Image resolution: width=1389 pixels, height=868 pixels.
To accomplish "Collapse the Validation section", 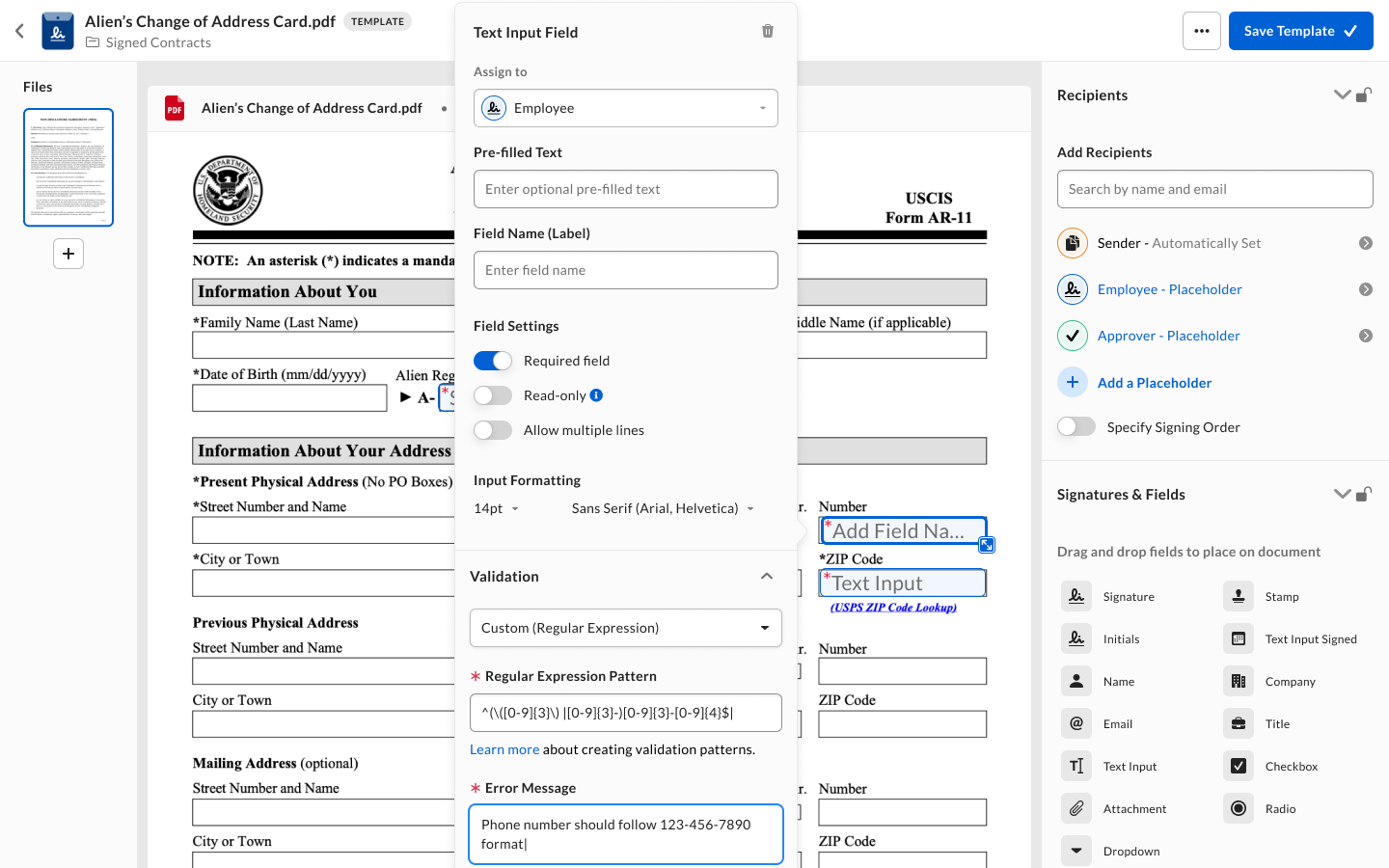I will [767, 577].
